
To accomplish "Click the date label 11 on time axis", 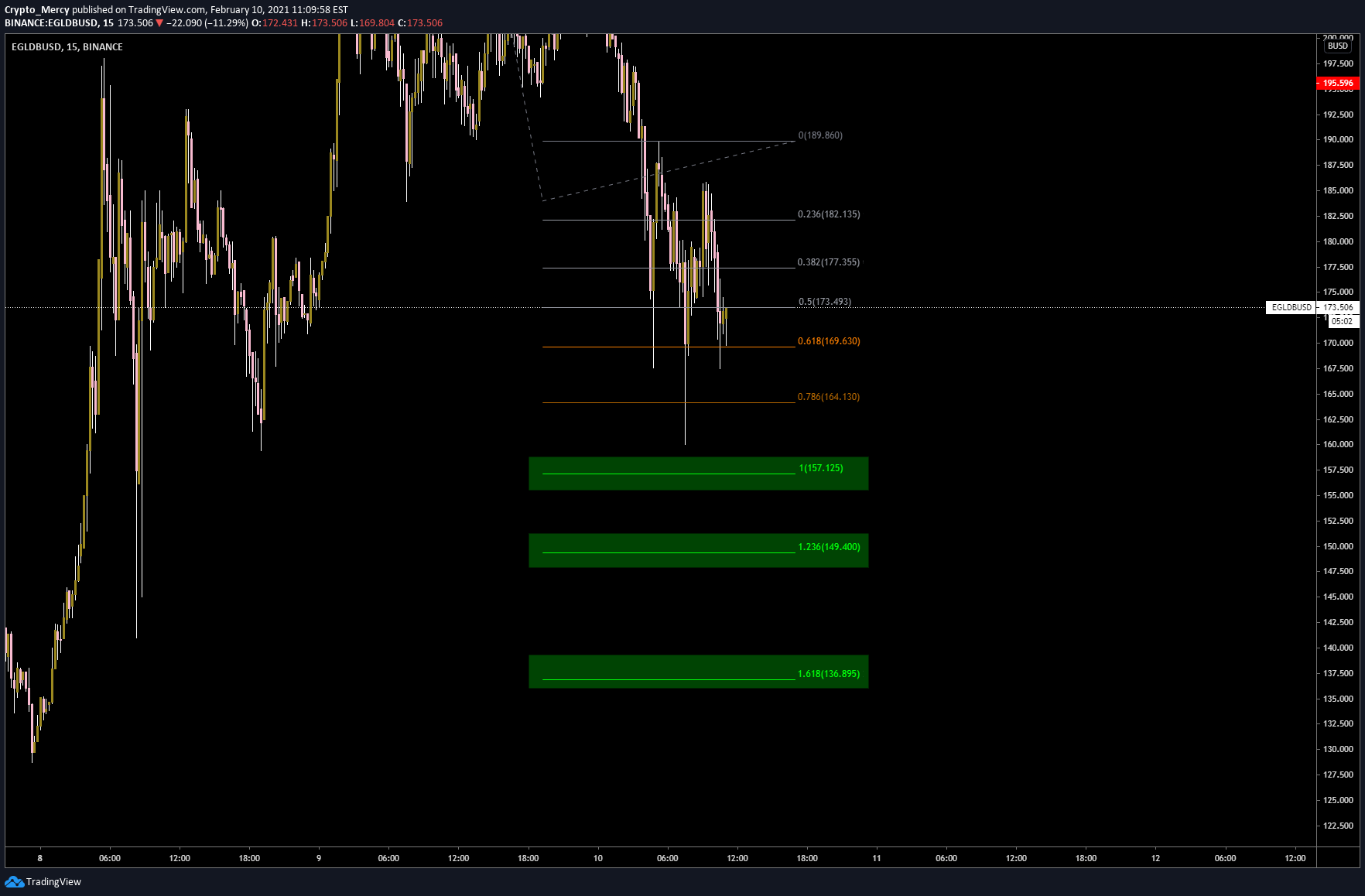I will click(x=877, y=858).
